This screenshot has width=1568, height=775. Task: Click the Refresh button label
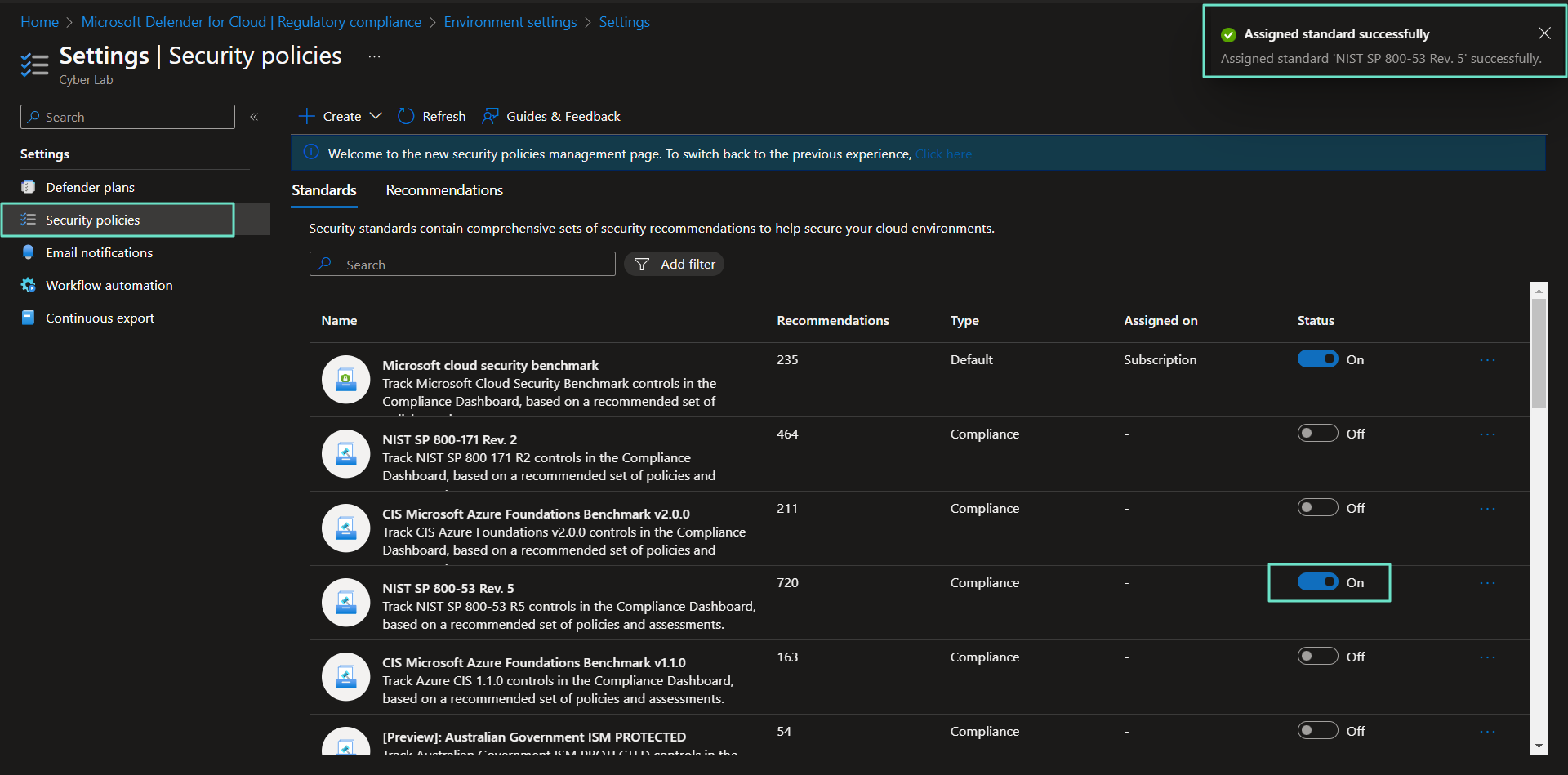(444, 116)
